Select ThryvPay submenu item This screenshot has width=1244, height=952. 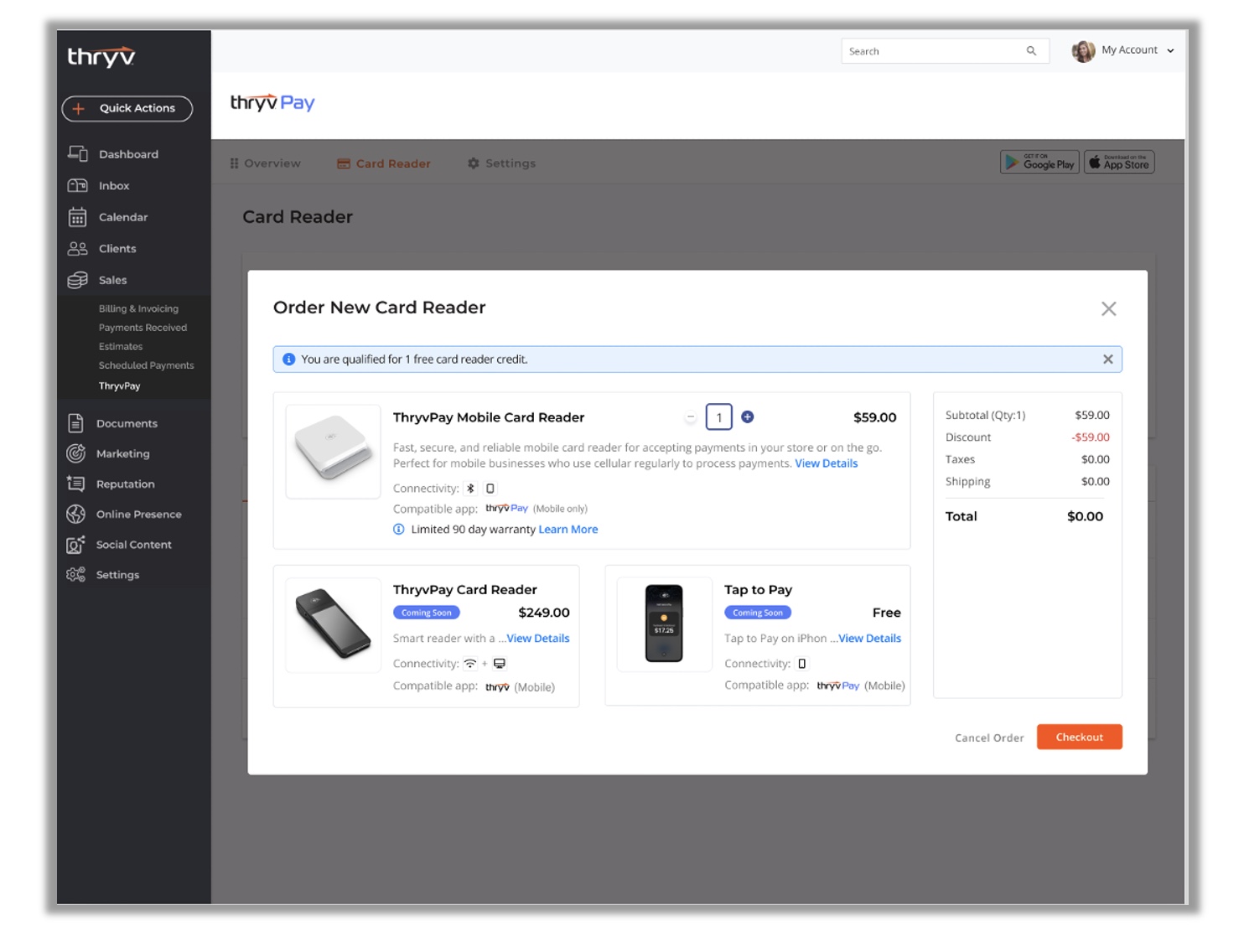point(119,386)
